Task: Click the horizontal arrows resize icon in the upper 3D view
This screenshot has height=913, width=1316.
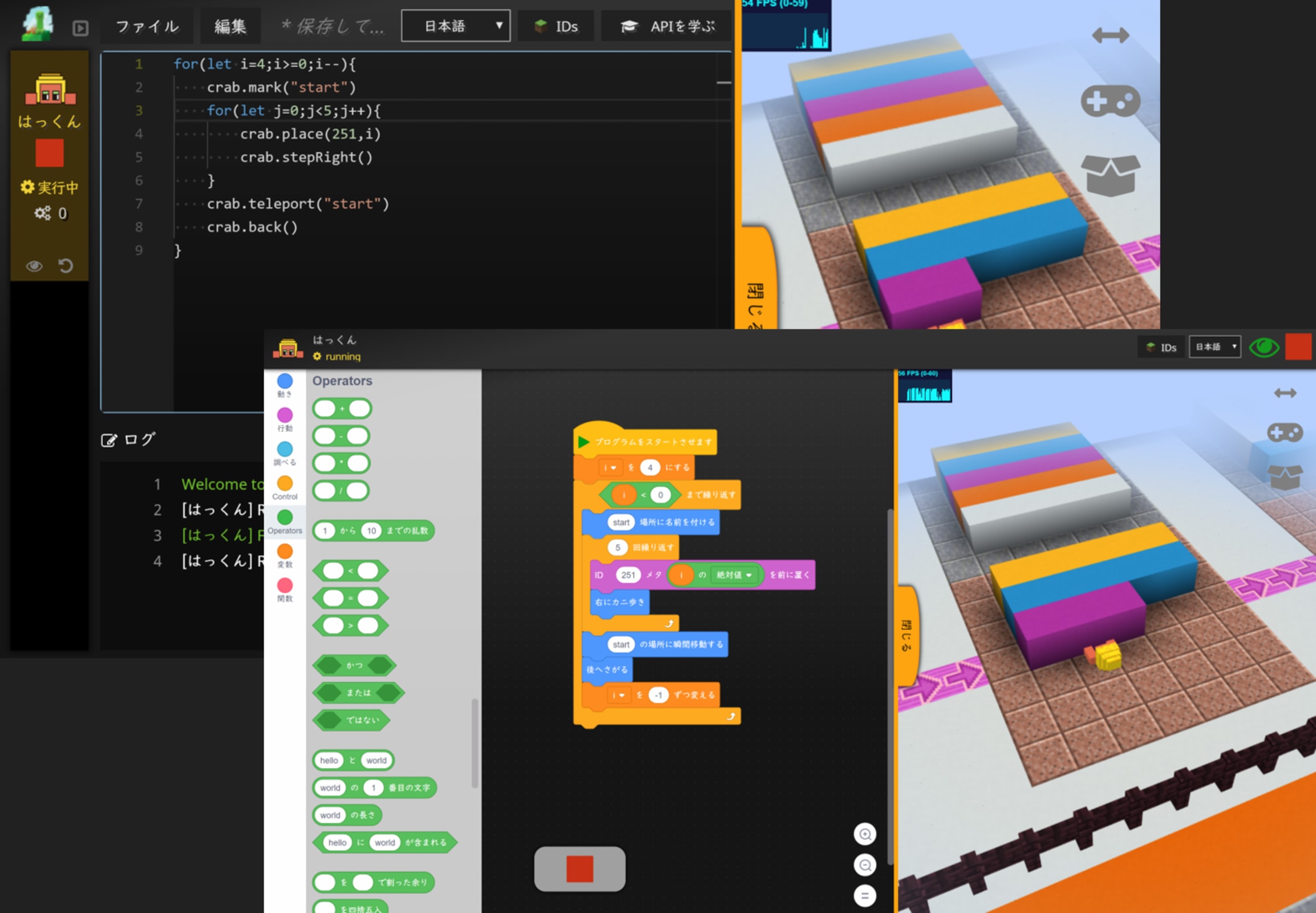Action: click(x=1110, y=35)
